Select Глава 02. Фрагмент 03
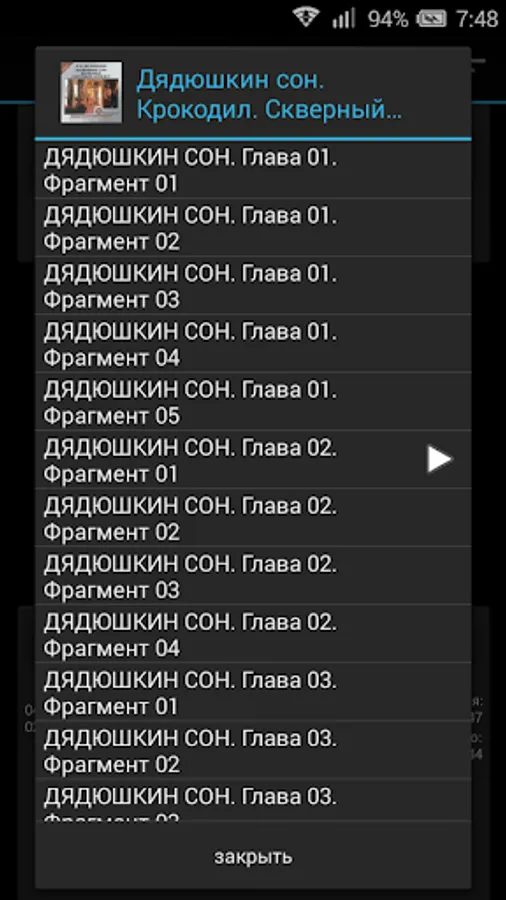This screenshot has height=900, width=506. (x=253, y=575)
